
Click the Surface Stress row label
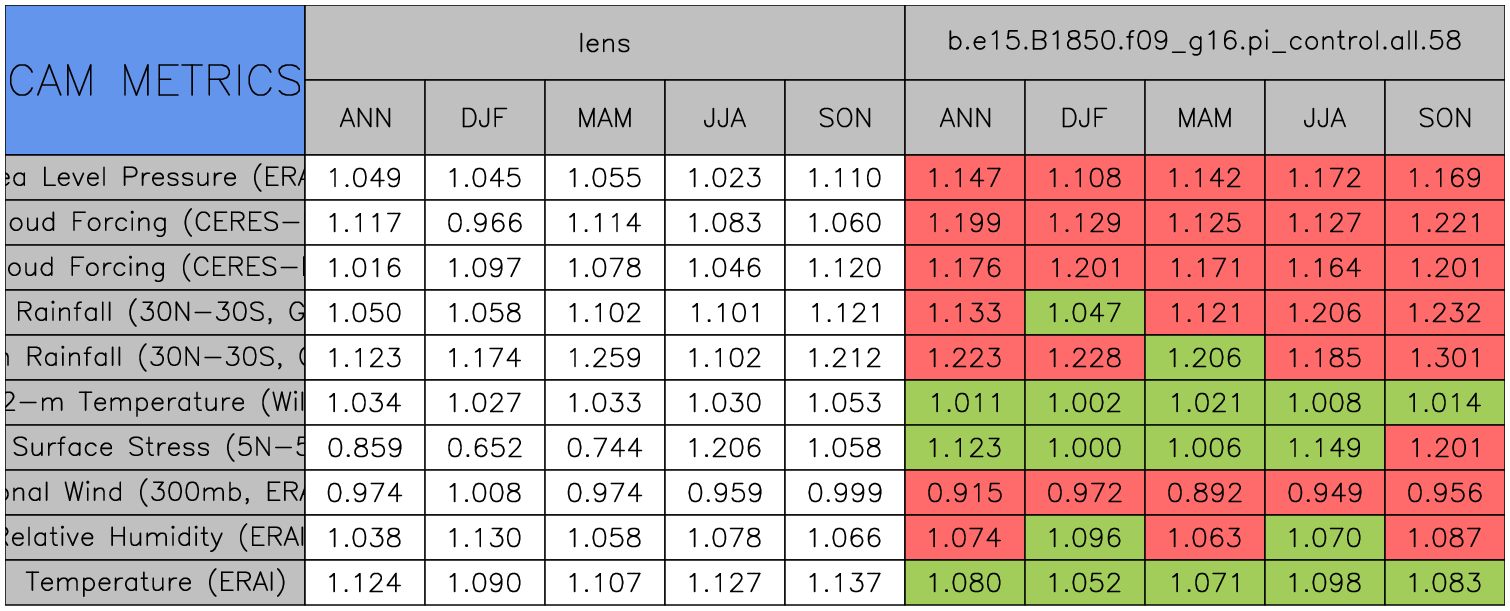click(155, 448)
